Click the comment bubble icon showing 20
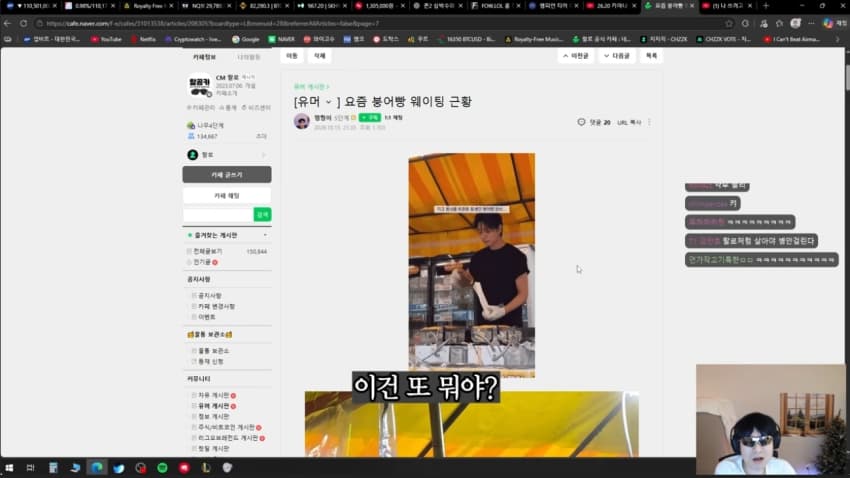Viewport: 850px width, 478px height. [581, 122]
